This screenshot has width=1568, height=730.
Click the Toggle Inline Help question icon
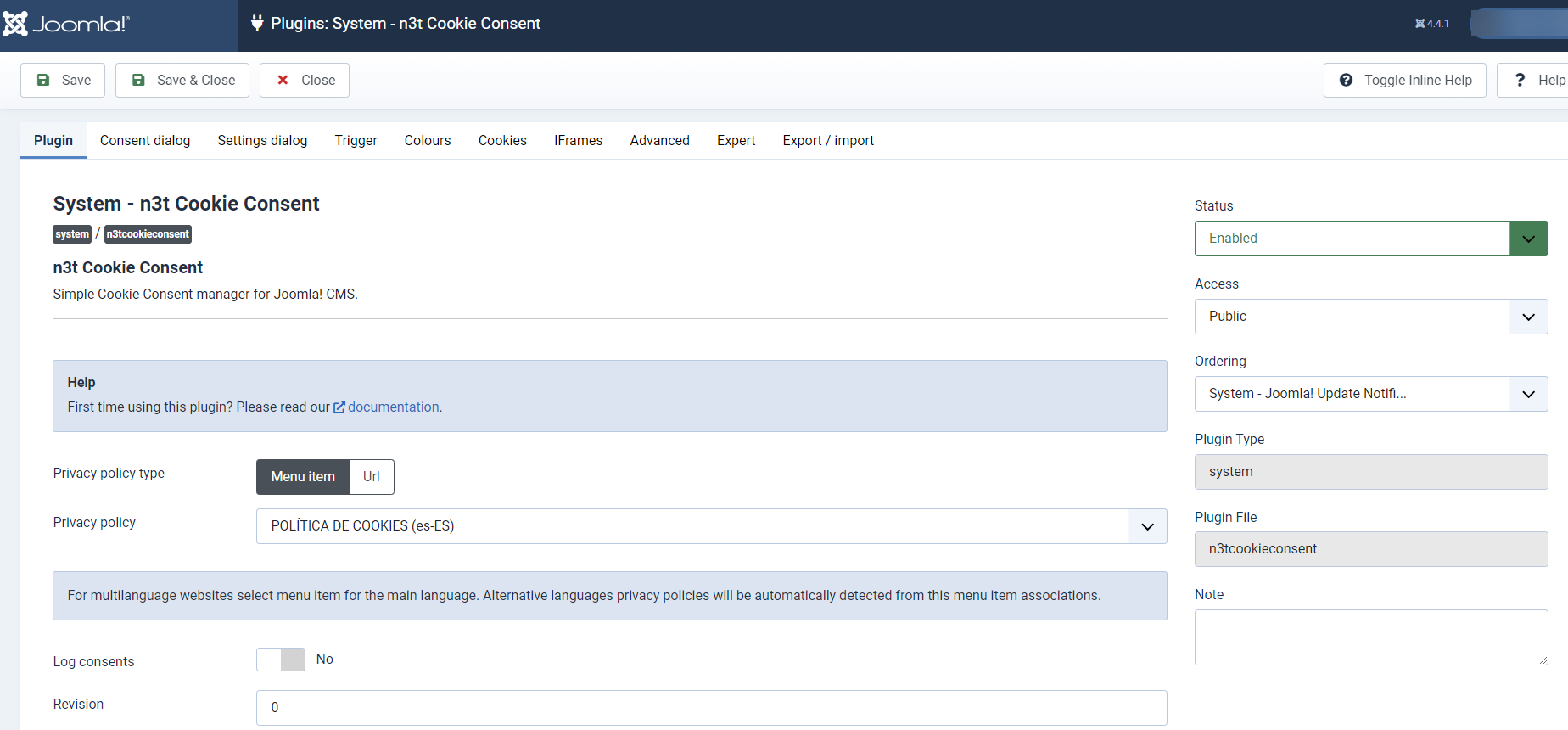click(1346, 80)
